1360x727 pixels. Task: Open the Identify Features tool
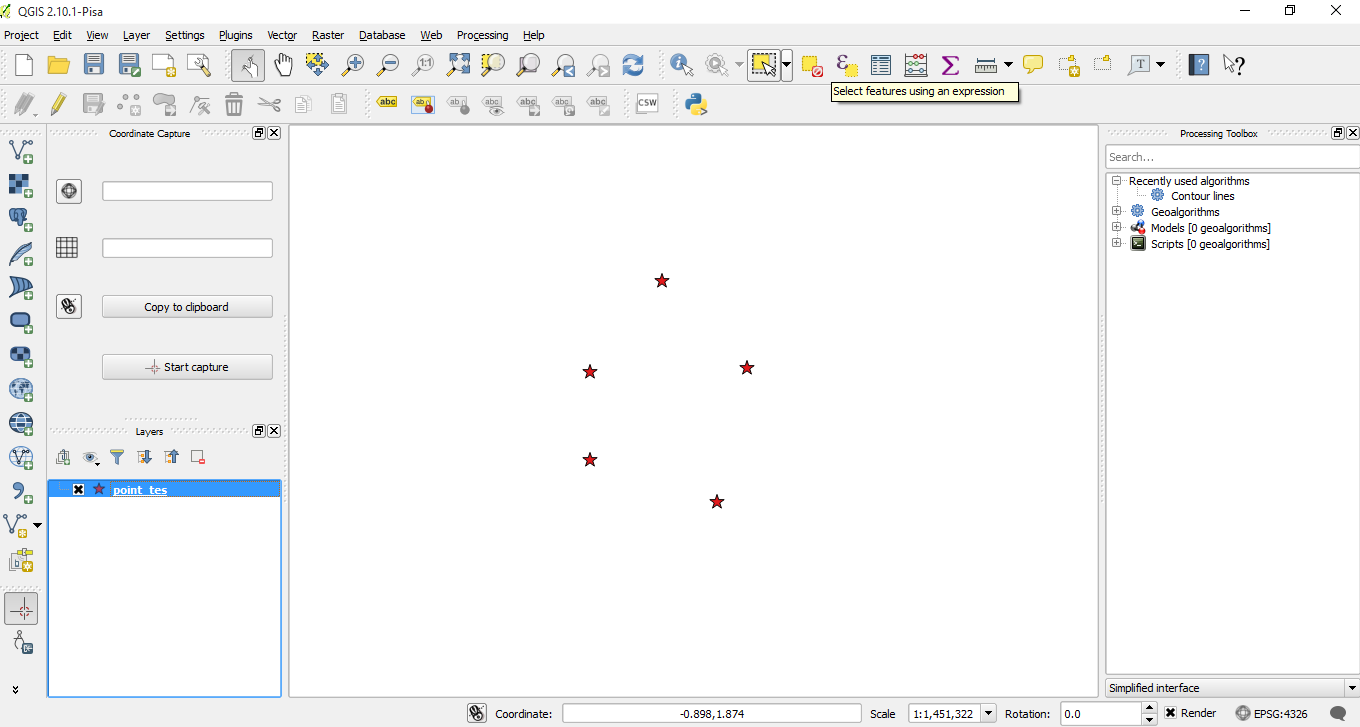click(x=681, y=65)
